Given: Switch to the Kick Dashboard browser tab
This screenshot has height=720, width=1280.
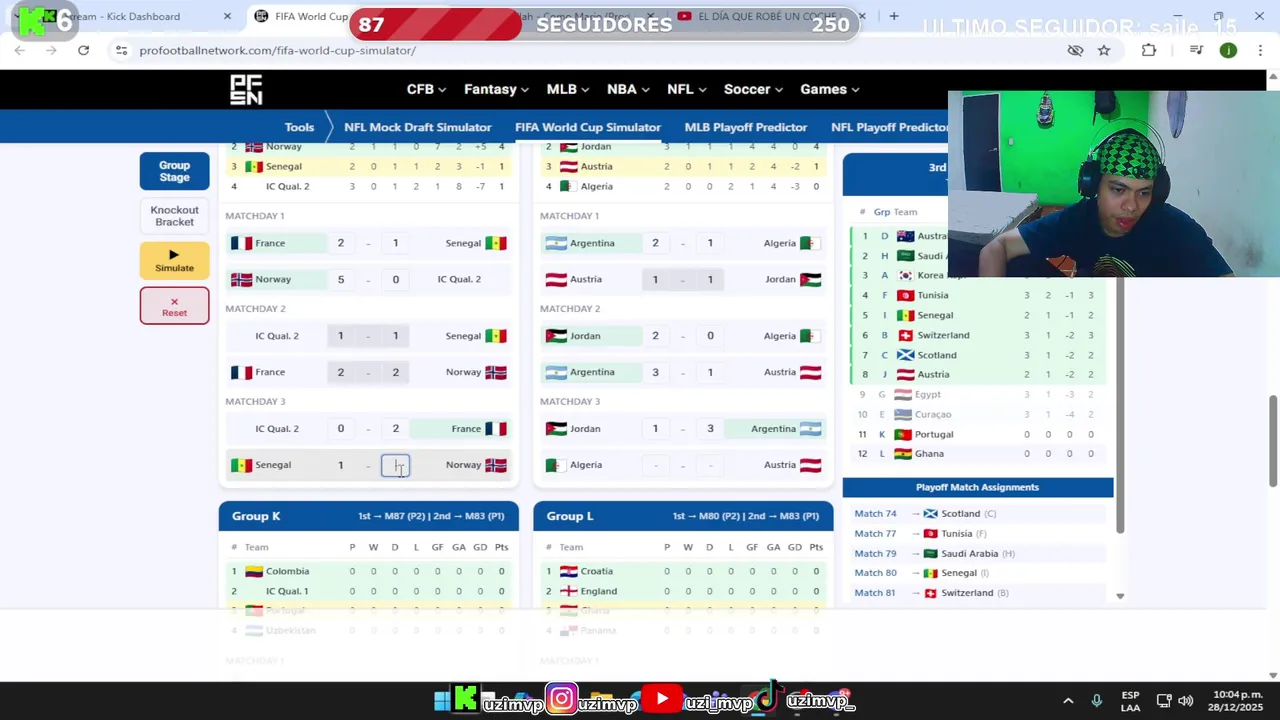Looking at the screenshot, I should click(x=125, y=16).
